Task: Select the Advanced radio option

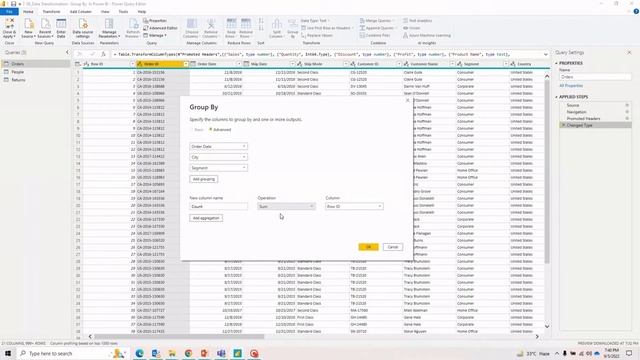Action: coord(220,129)
